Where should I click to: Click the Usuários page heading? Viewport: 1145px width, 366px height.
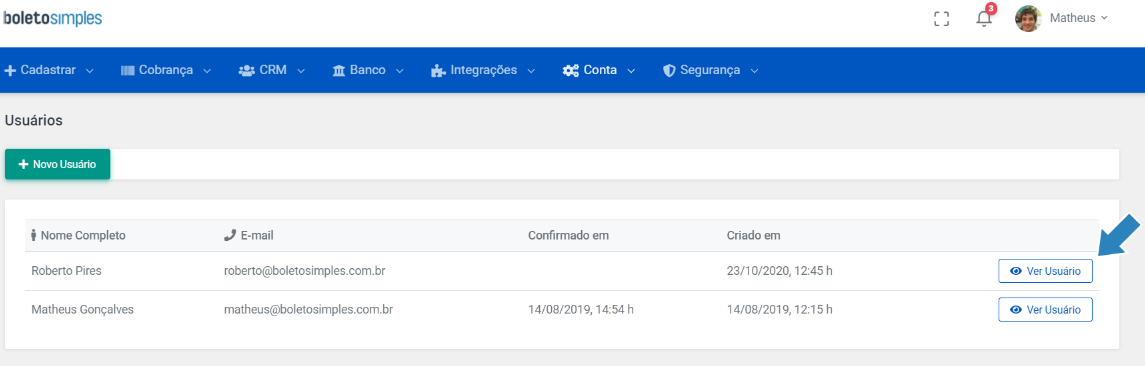pos(34,121)
